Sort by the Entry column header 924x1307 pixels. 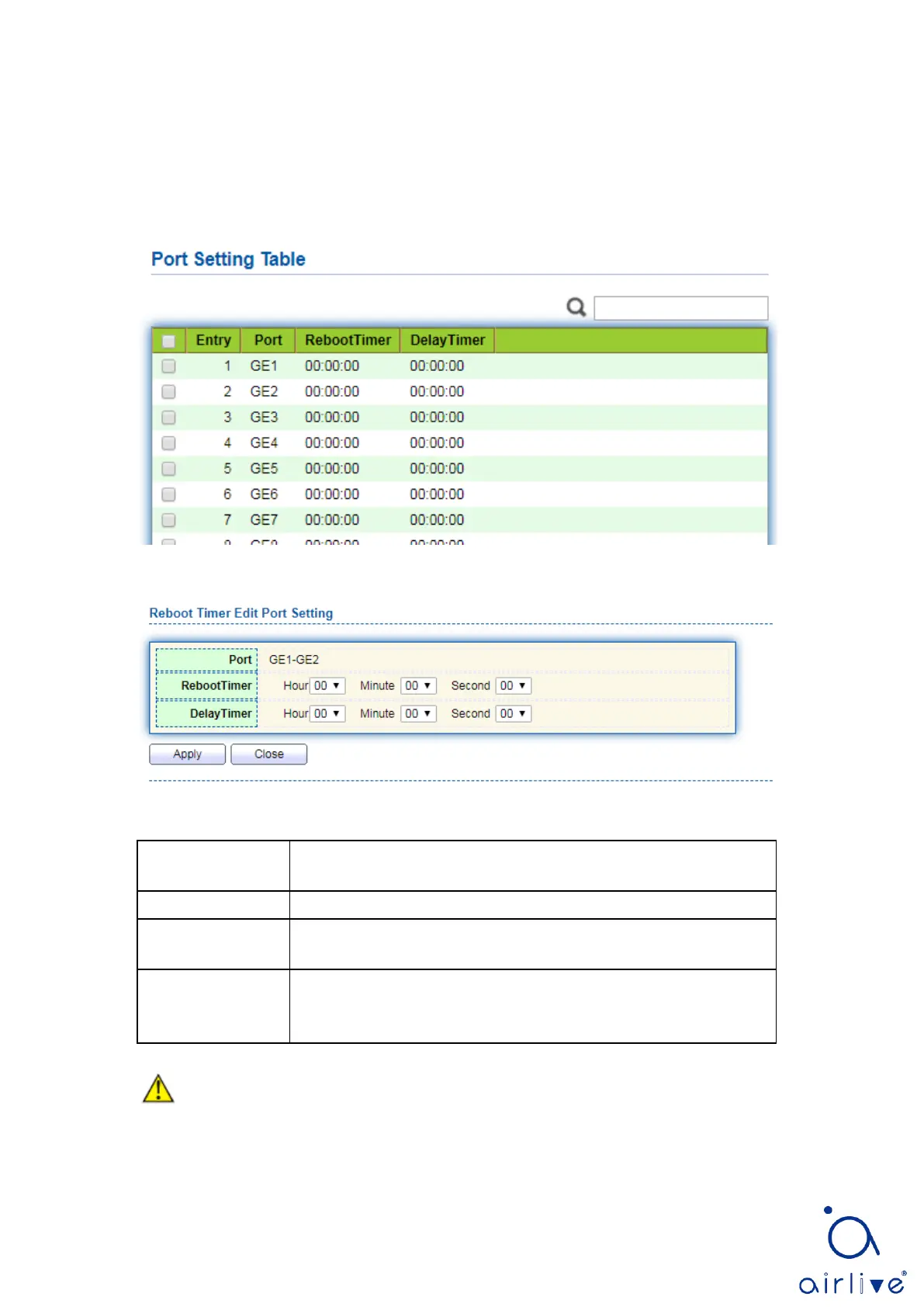213,341
